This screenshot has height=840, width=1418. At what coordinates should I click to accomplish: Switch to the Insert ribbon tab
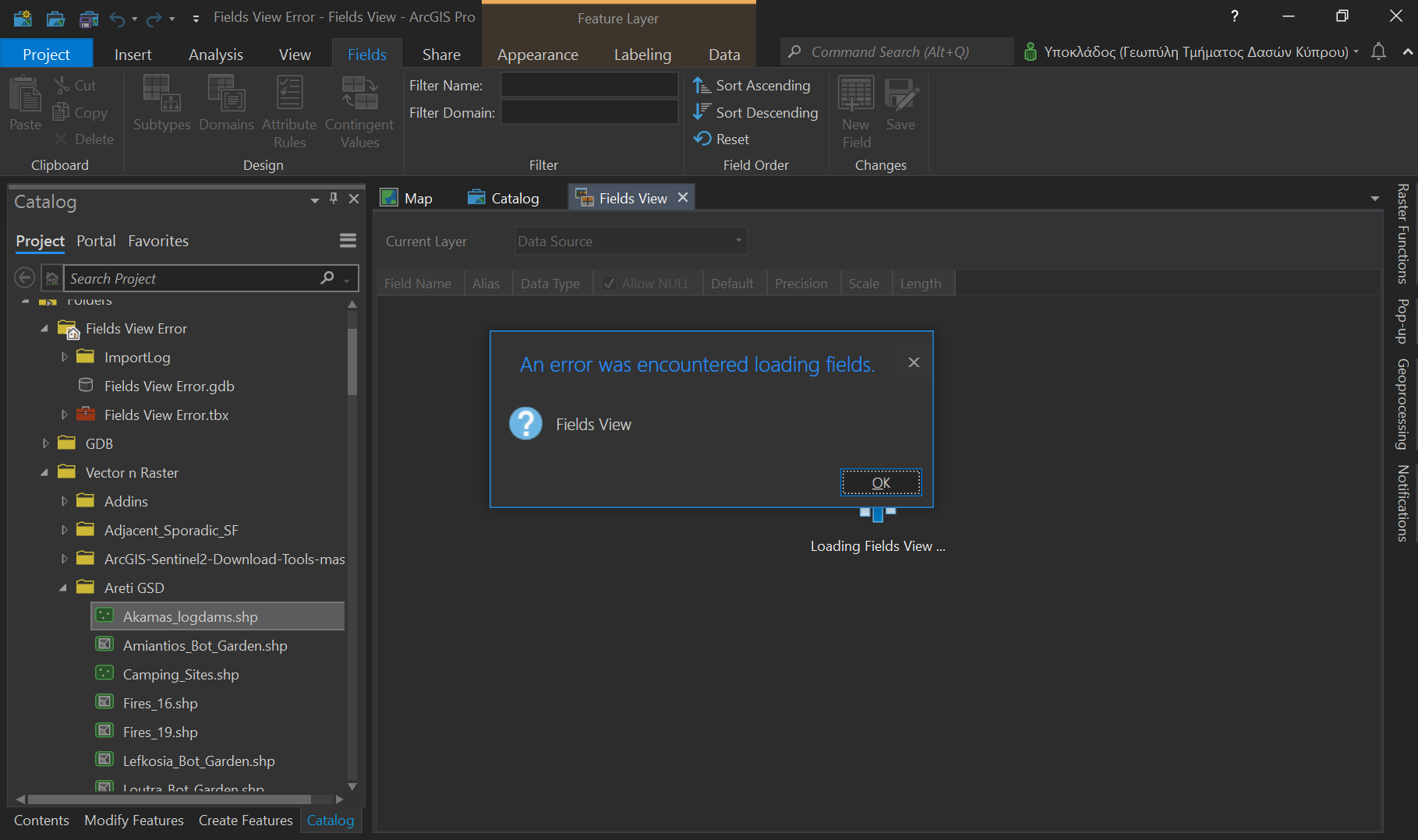click(x=133, y=54)
